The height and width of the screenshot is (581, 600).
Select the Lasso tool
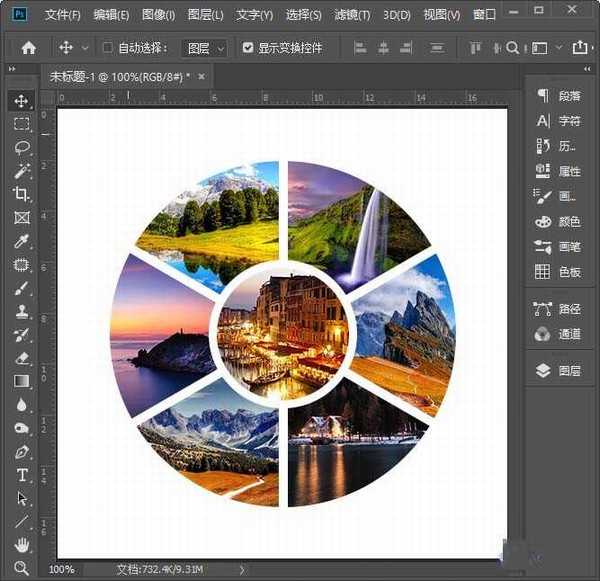coord(21,147)
